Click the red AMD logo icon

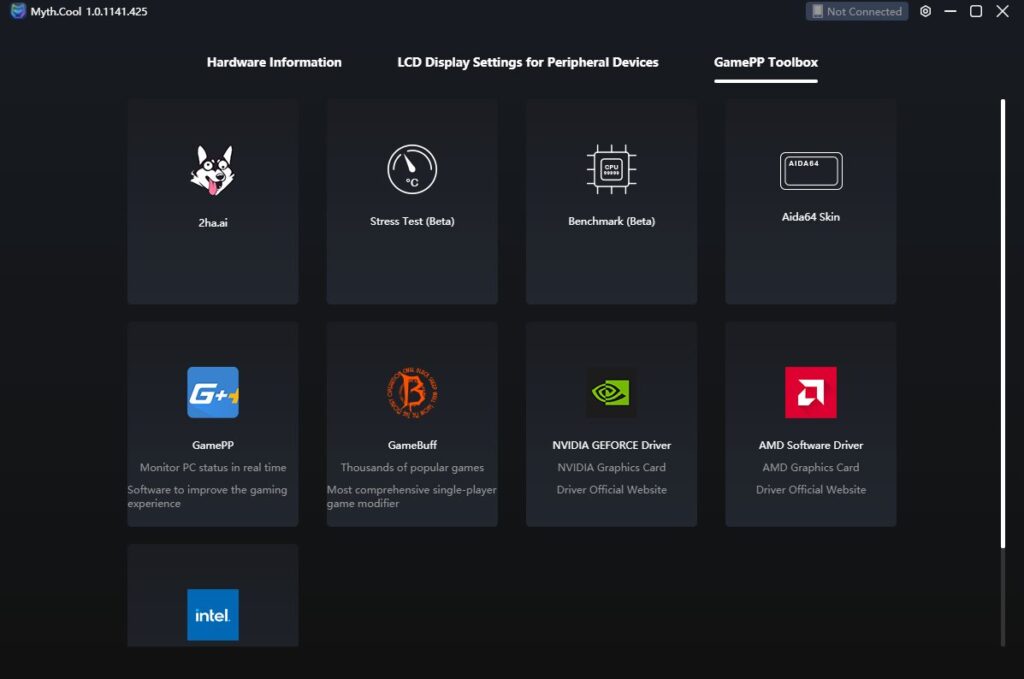(x=811, y=392)
